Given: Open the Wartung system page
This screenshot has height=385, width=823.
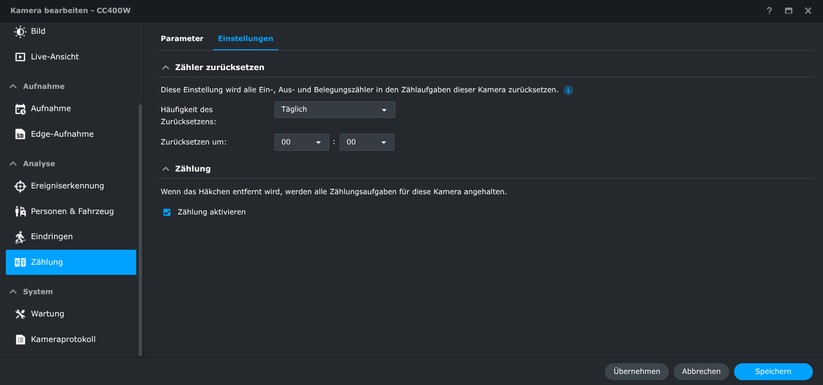Looking at the screenshot, I should coord(71,314).
